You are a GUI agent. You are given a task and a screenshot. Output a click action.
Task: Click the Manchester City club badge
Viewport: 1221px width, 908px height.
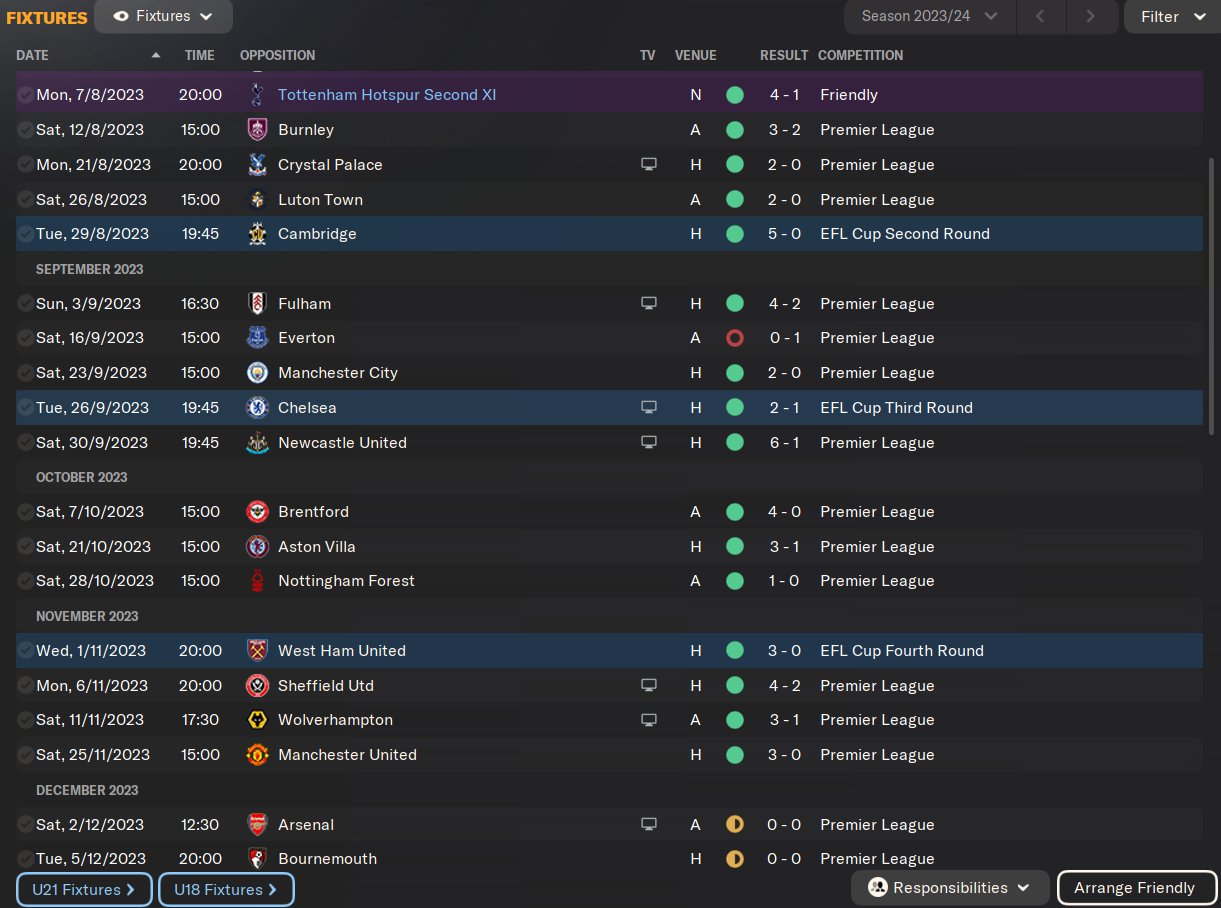pyautogui.click(x=257, y=373)
